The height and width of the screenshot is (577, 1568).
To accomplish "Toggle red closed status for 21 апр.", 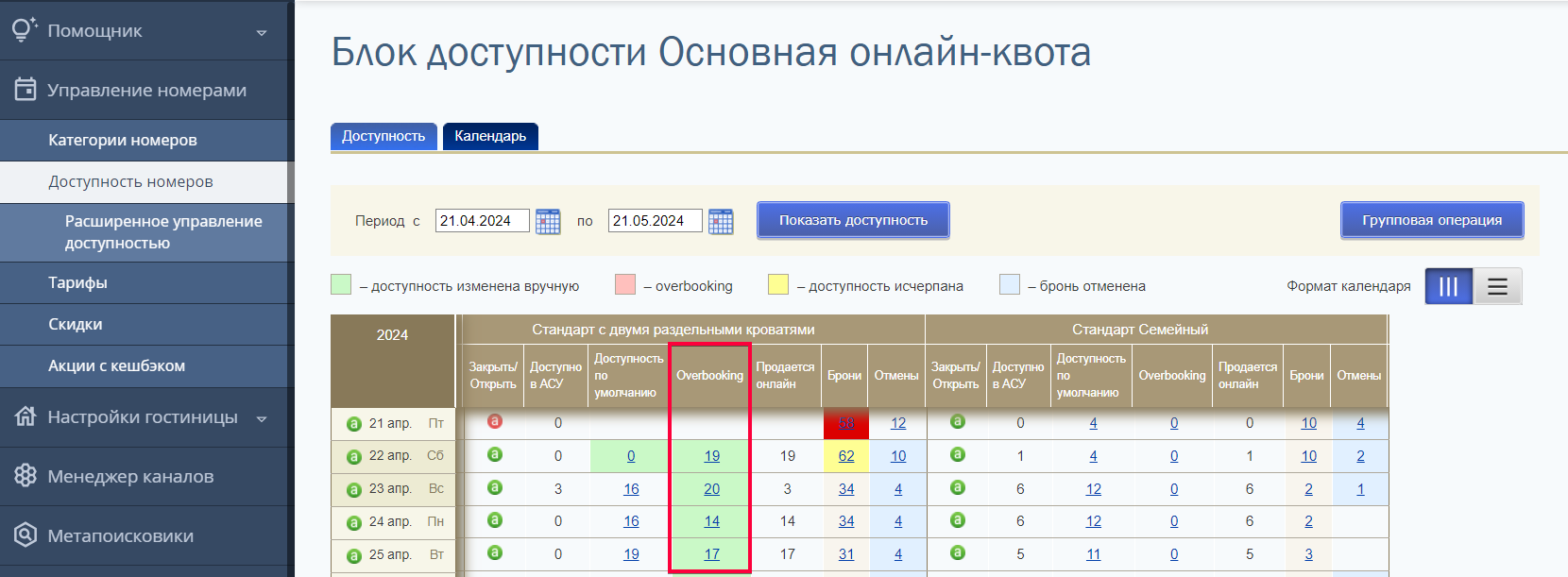I will coord(494,422).
